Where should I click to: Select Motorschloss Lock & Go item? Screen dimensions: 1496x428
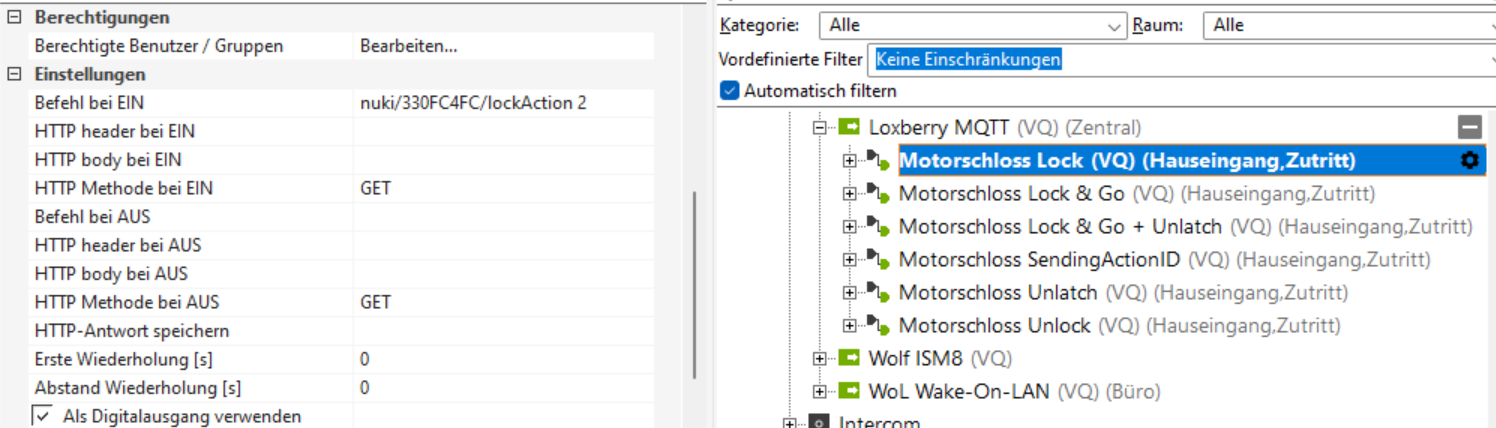point(1010,194)
